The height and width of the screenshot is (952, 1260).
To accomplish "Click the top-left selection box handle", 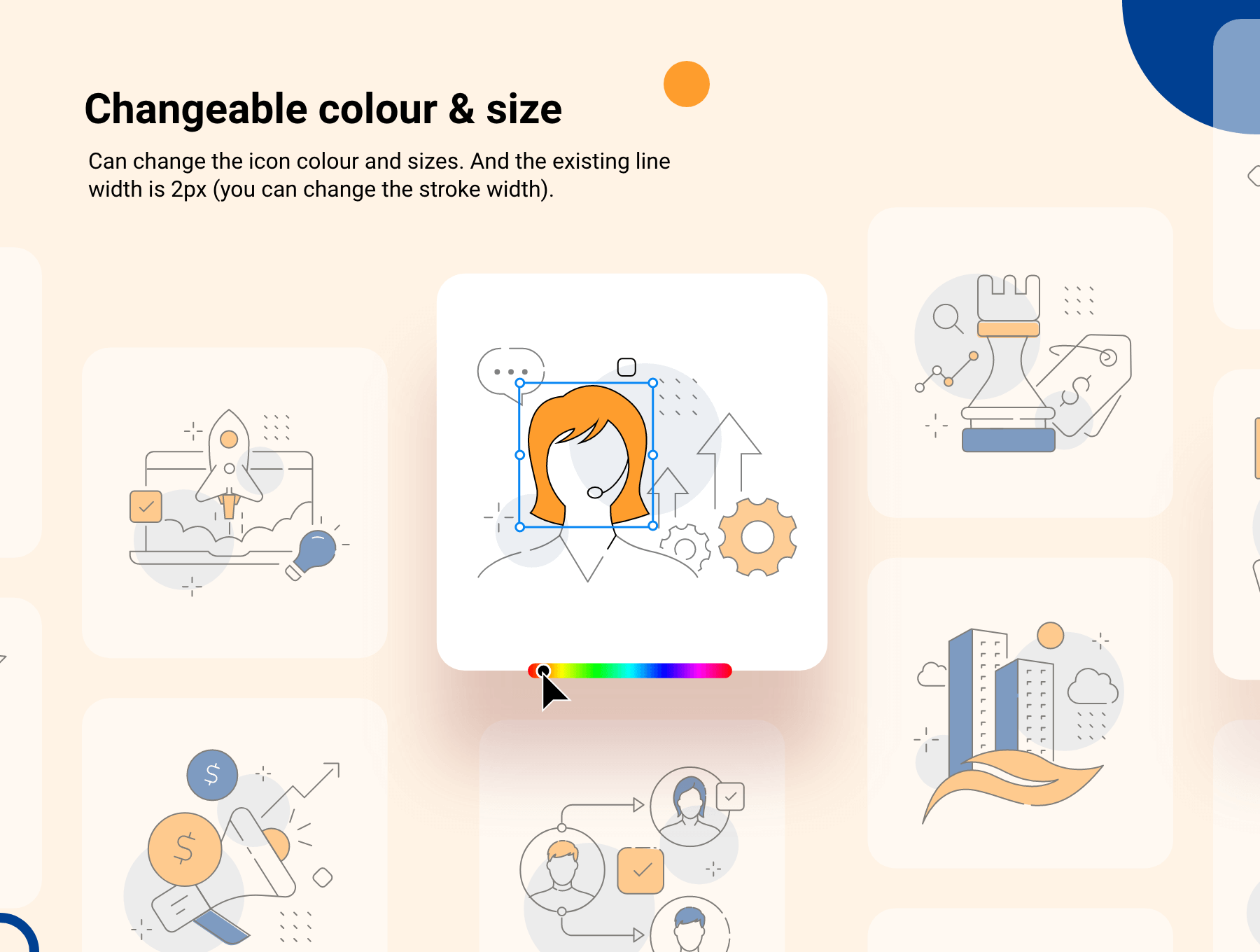I will (x=519, y=383).
